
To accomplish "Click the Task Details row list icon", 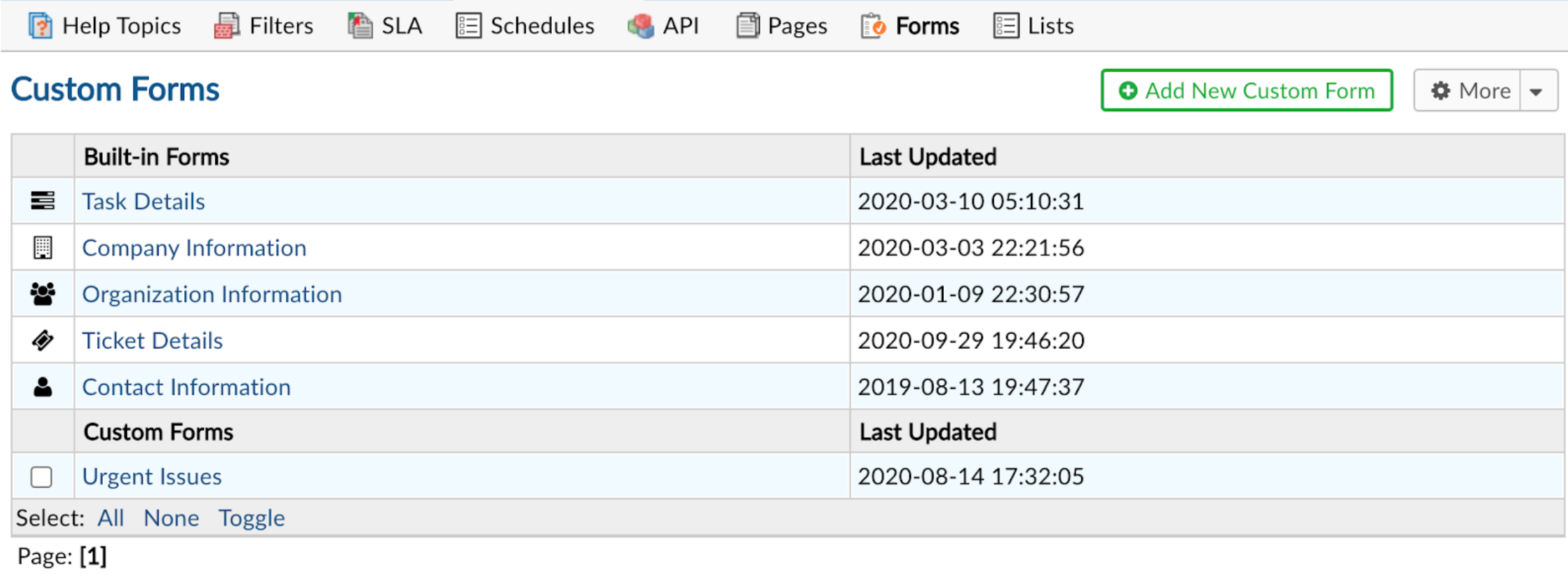I will click(x=42, y=201).
